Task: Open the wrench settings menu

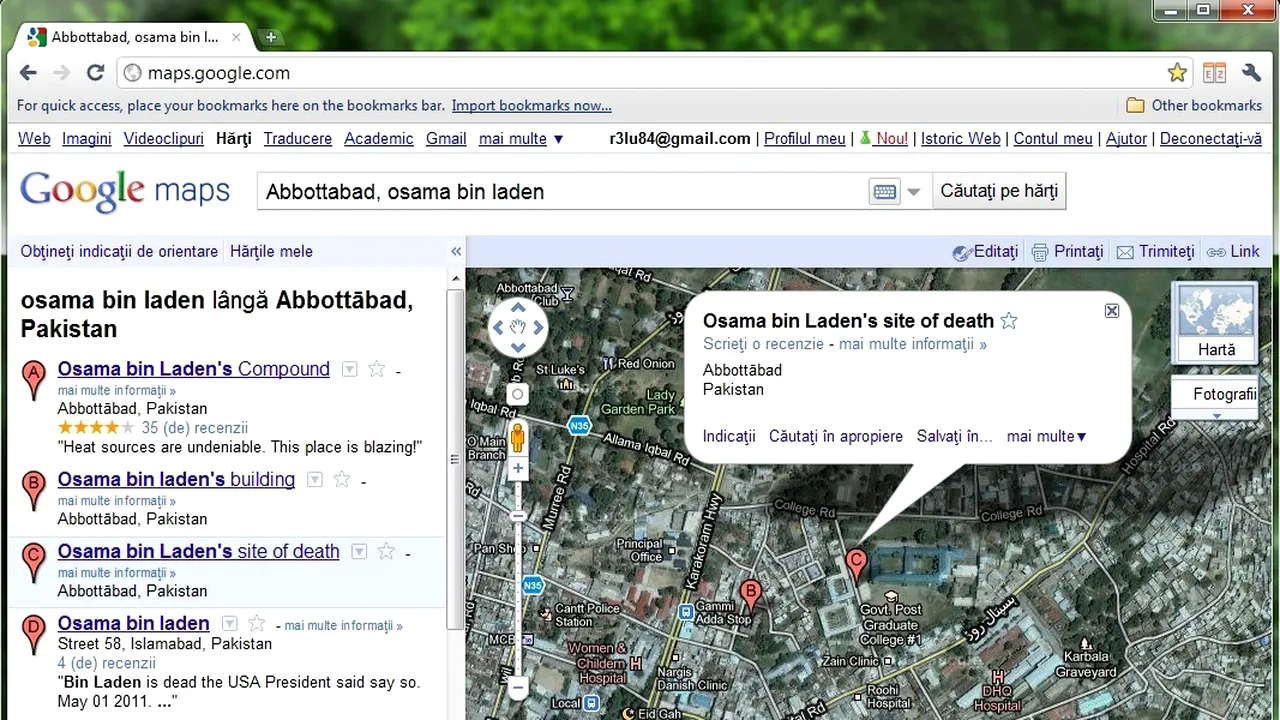Action: point(1251,73)
